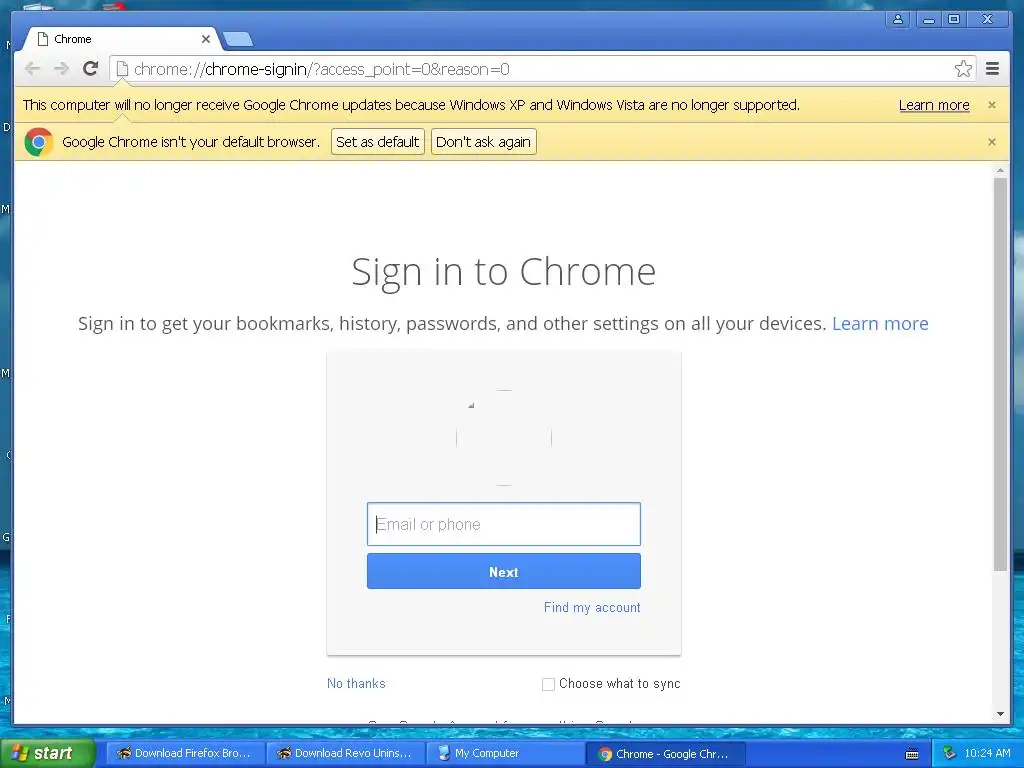Select the Chrome tab

(121, 39)
